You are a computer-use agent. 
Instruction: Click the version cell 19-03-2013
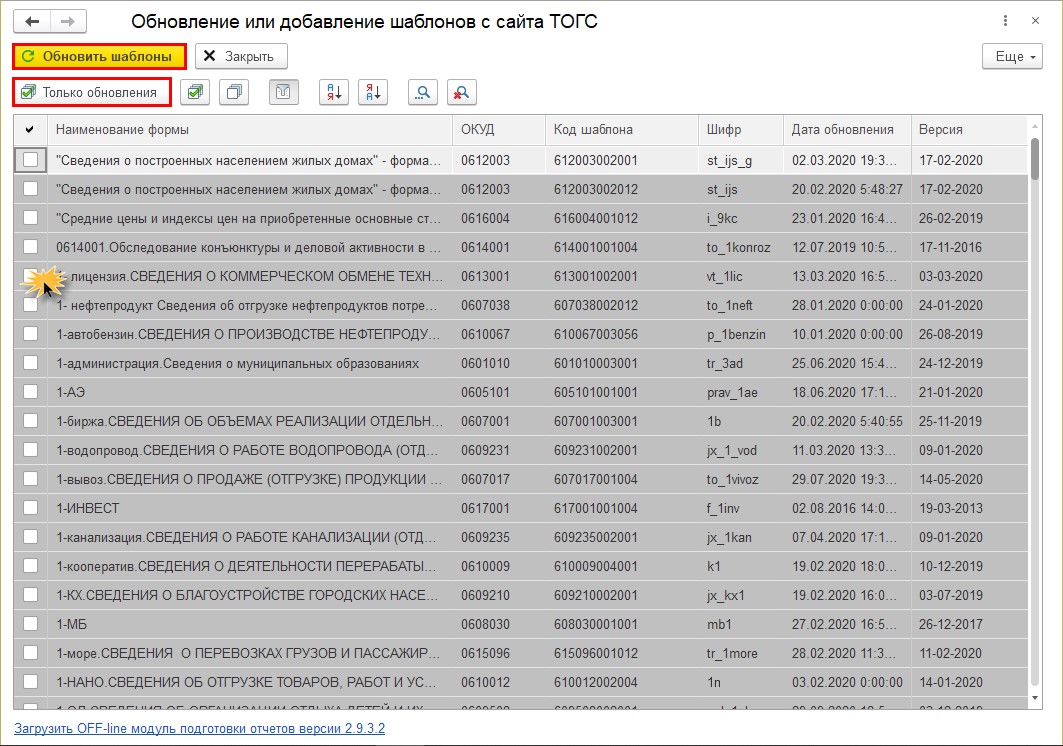click(969, 508)
